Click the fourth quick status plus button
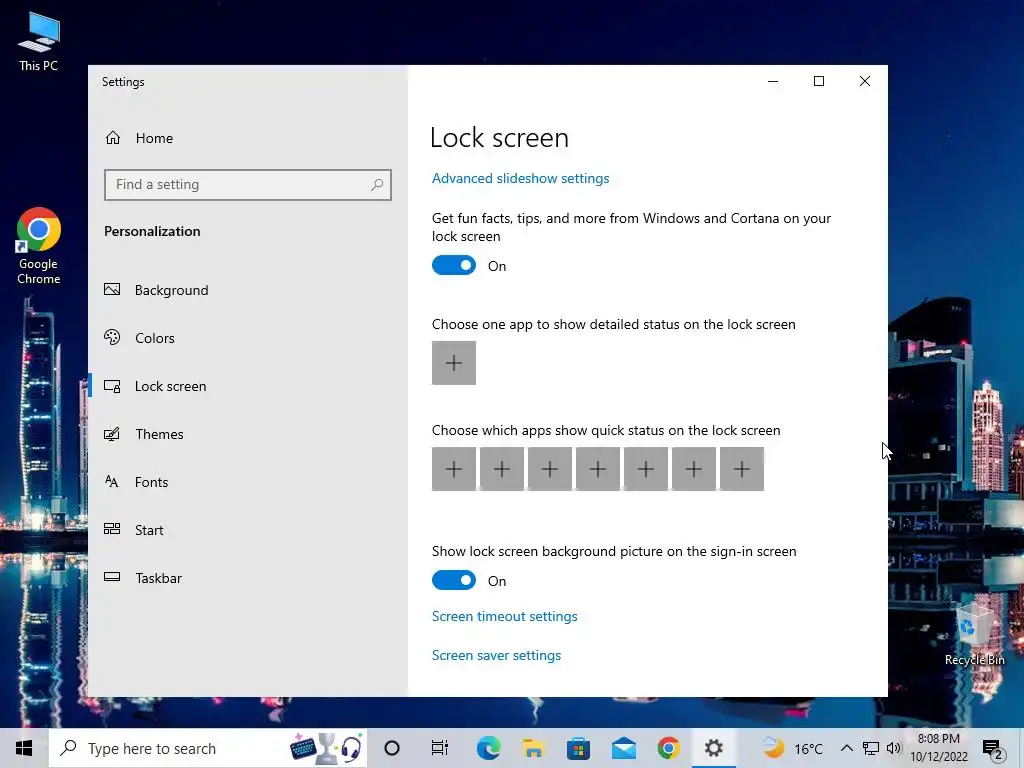 coord(598,469)
